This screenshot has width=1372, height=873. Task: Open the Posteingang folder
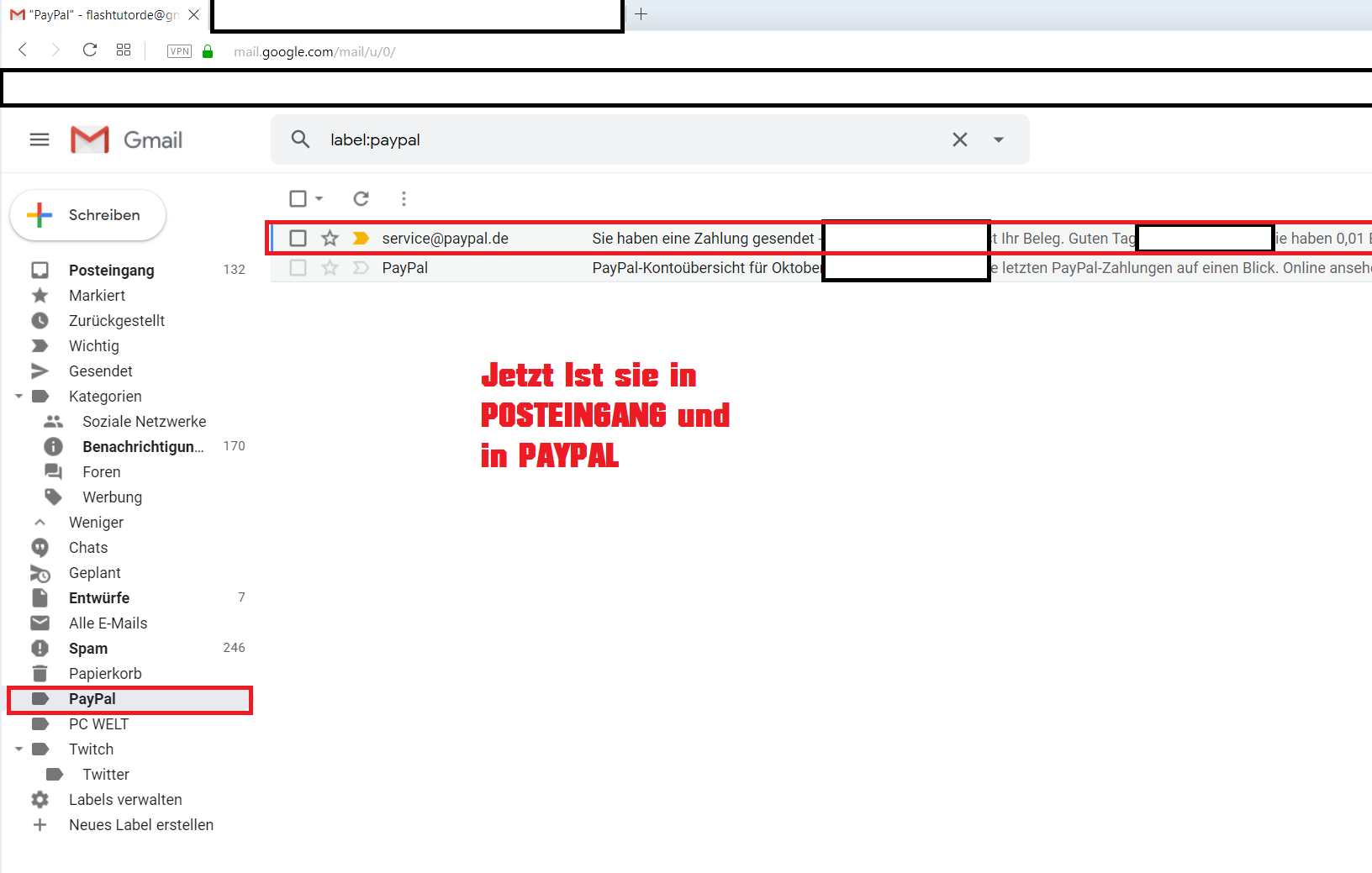(112, 270)
